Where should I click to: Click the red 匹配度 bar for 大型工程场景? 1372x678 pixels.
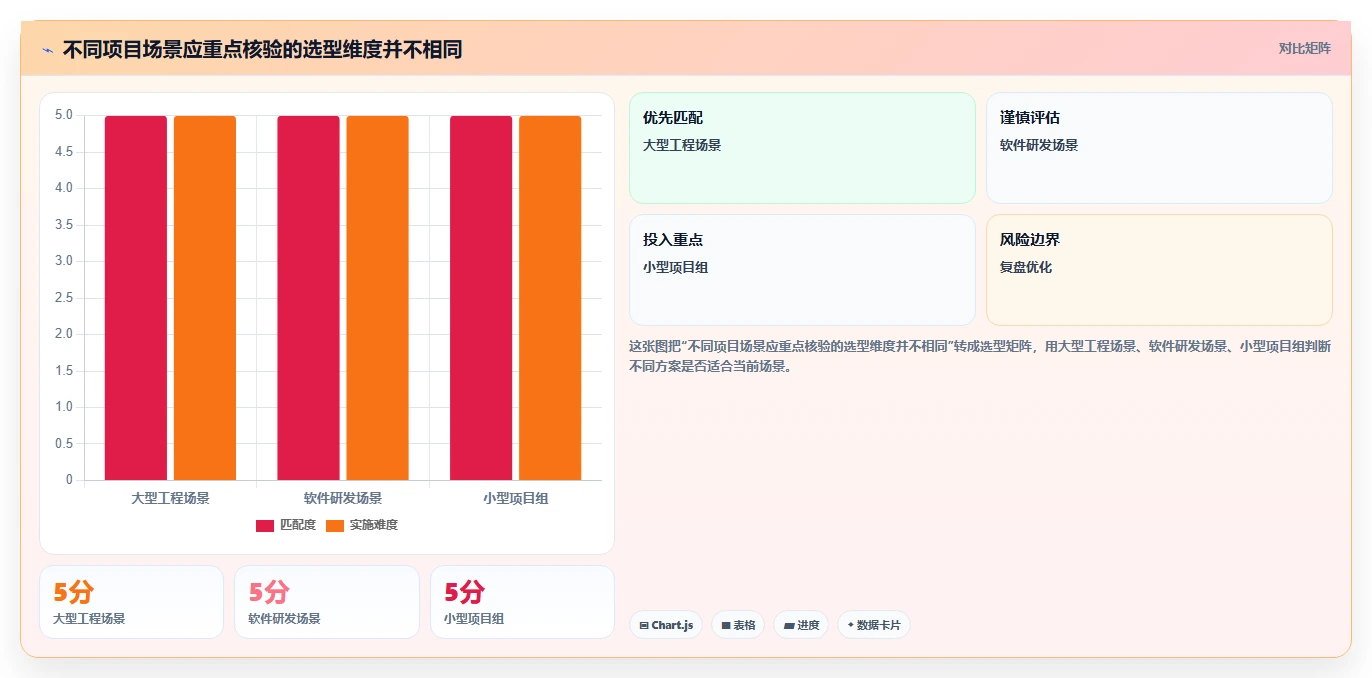(136, 298)
